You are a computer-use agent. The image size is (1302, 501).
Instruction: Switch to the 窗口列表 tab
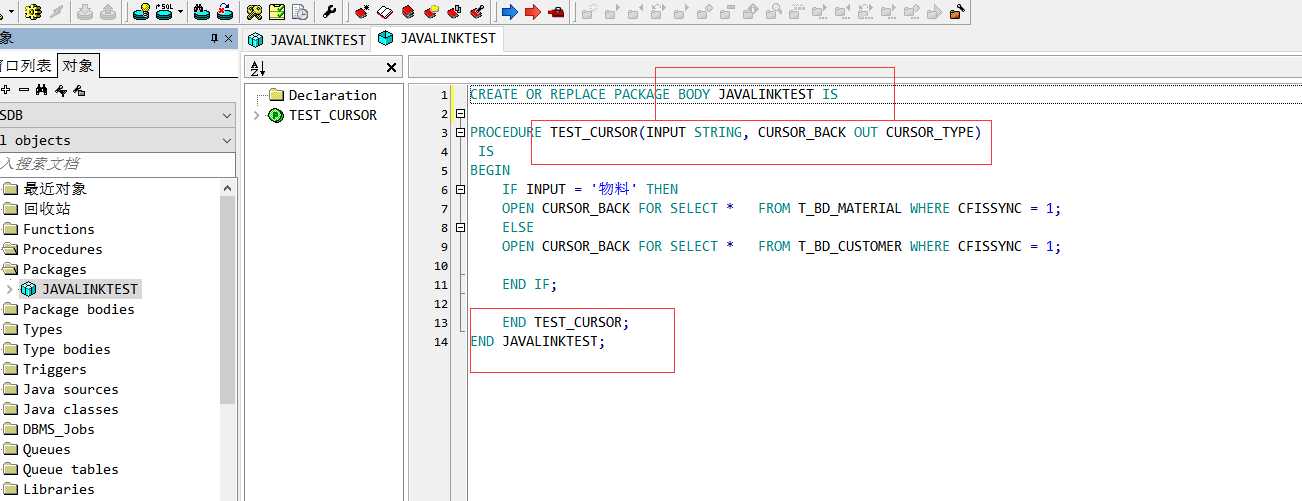[x=26, y=65]
